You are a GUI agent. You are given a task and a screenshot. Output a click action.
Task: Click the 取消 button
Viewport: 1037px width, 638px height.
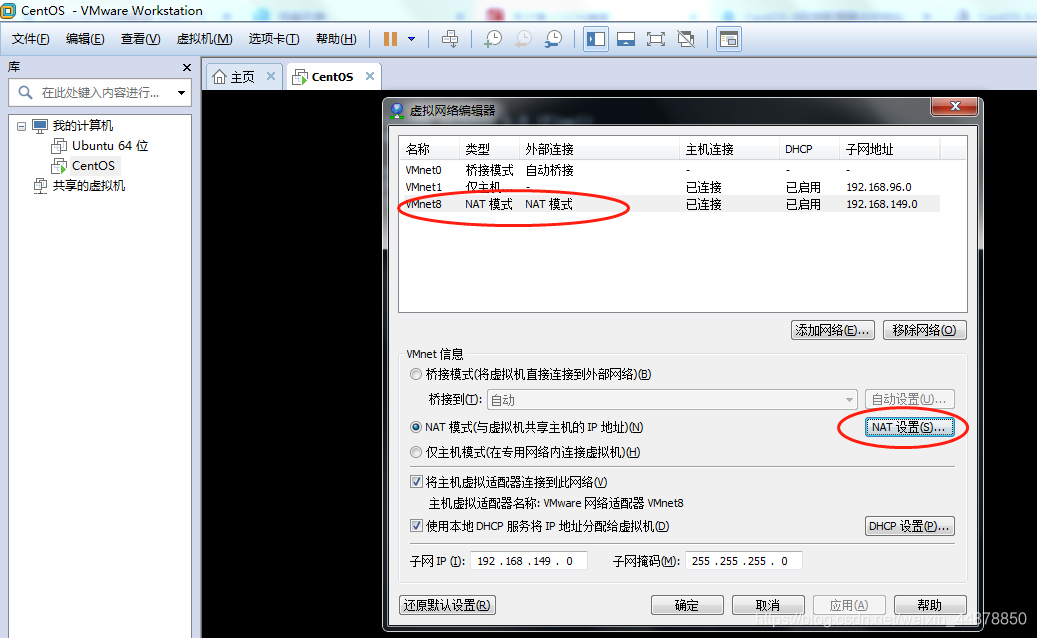768,605
